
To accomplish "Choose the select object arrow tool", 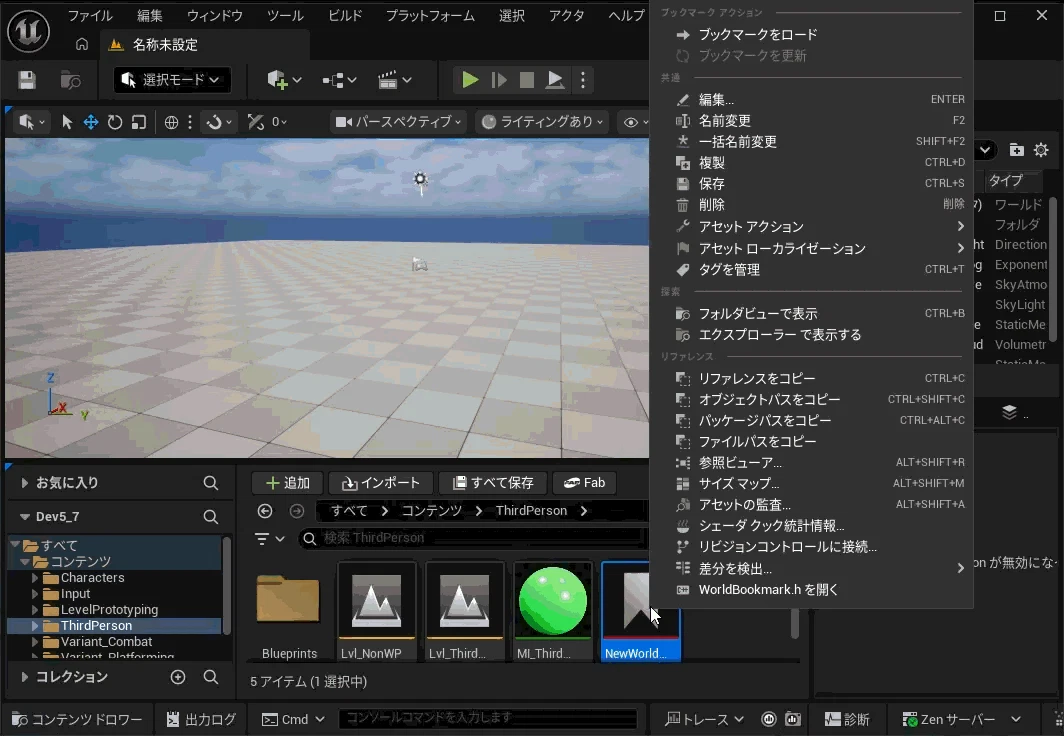I will pyautogui.click(x=66, y=122).
